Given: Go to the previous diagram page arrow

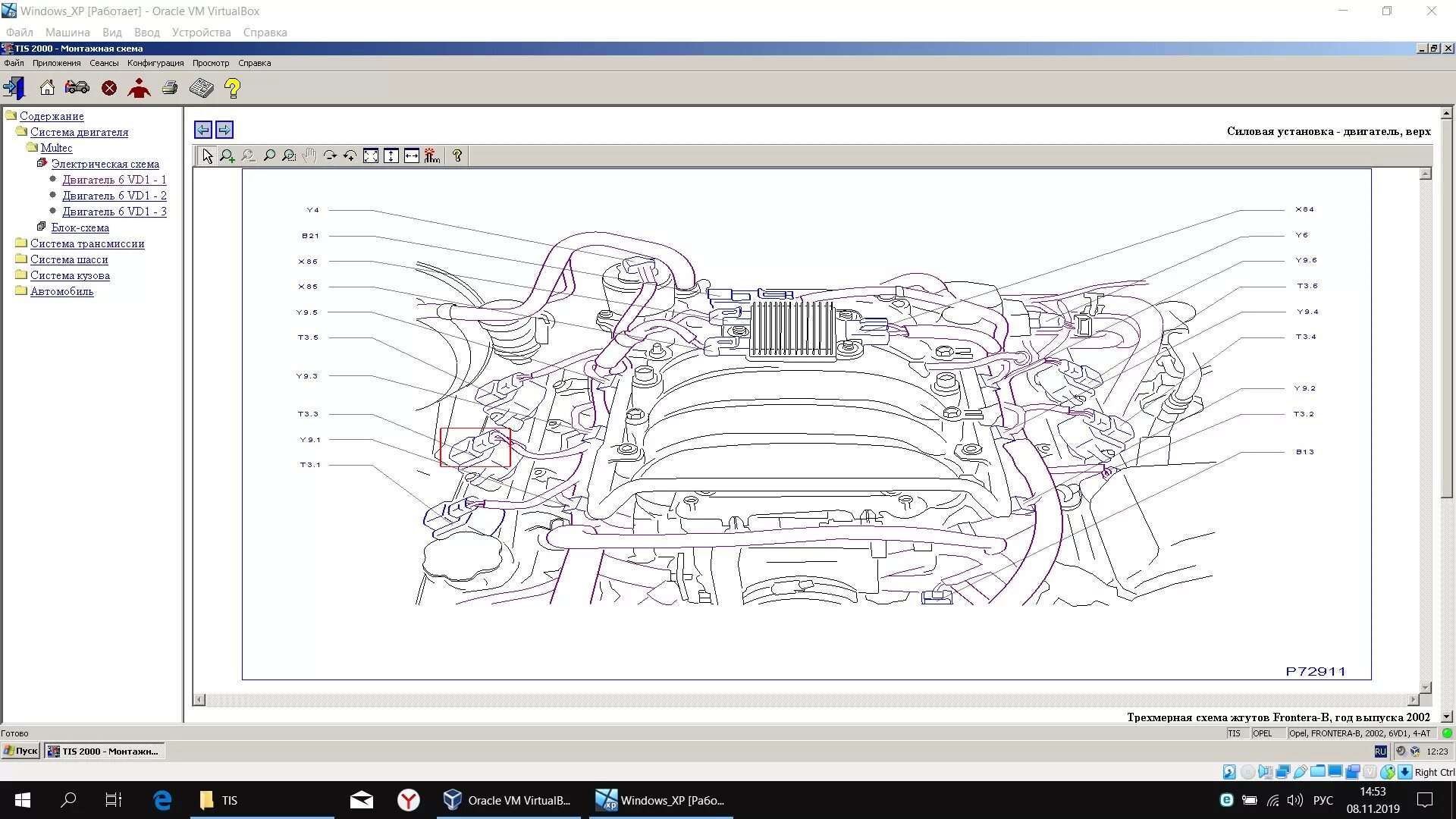Looking at the screenshot, I should tap(203, 130).
